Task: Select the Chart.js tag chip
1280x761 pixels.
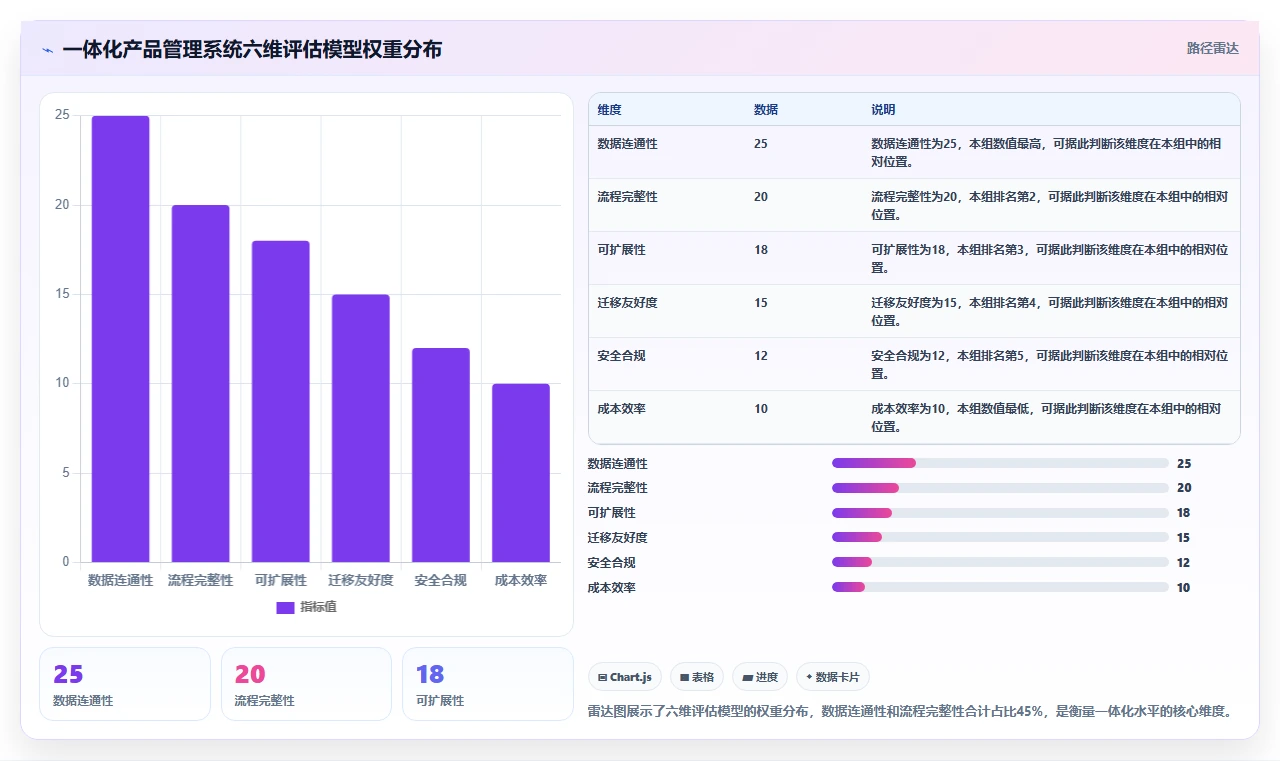Action: [625, 677]
